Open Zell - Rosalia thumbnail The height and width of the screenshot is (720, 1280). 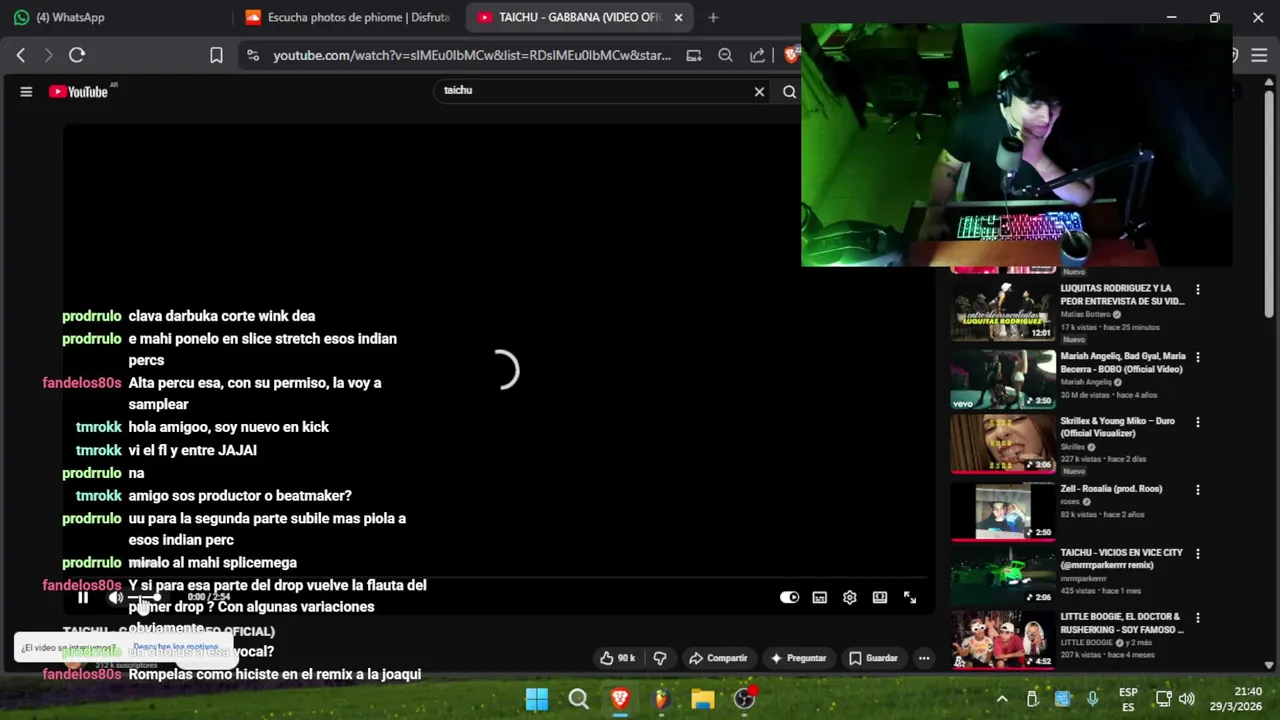pos(1003,511)
